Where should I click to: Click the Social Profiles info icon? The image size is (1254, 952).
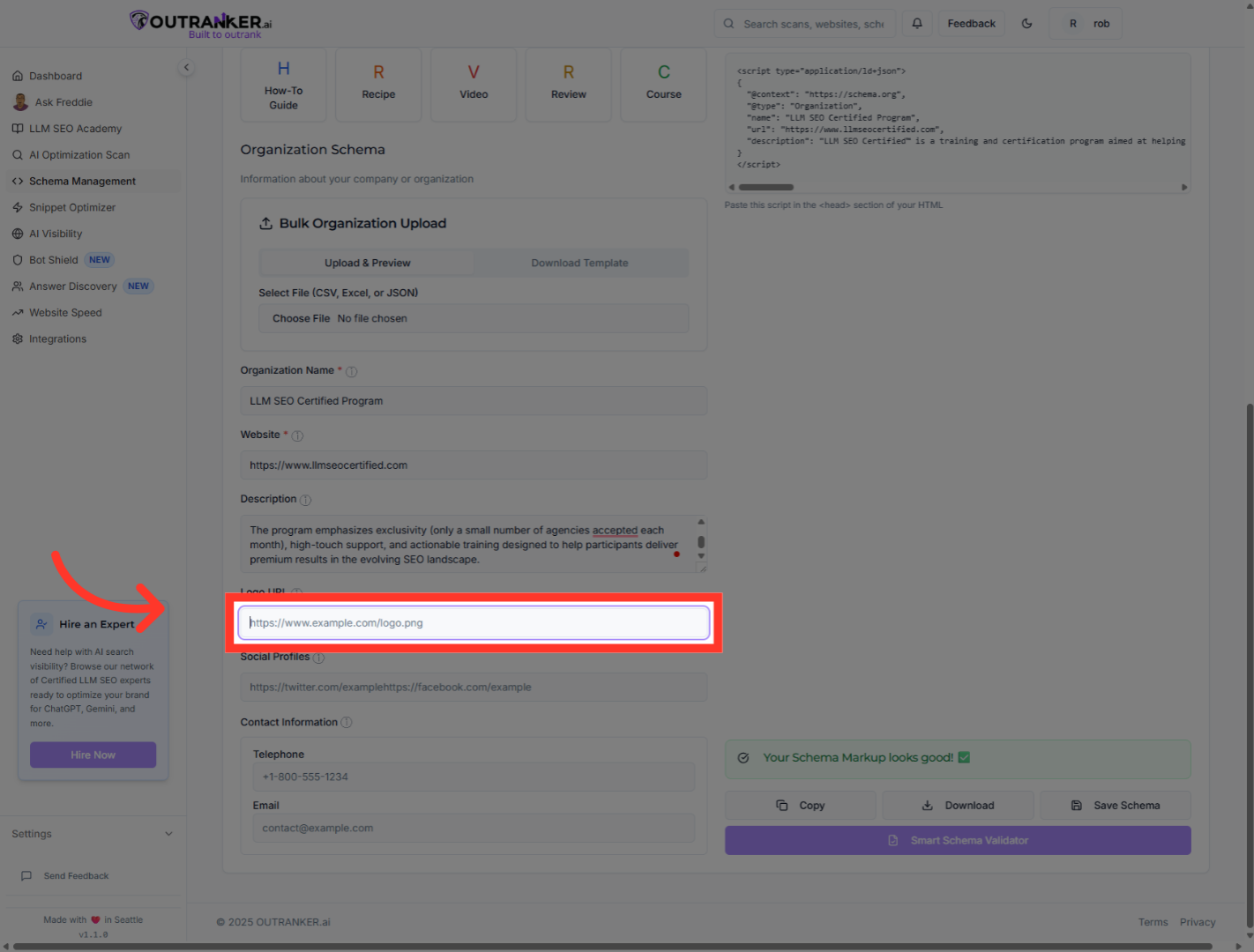318,658
